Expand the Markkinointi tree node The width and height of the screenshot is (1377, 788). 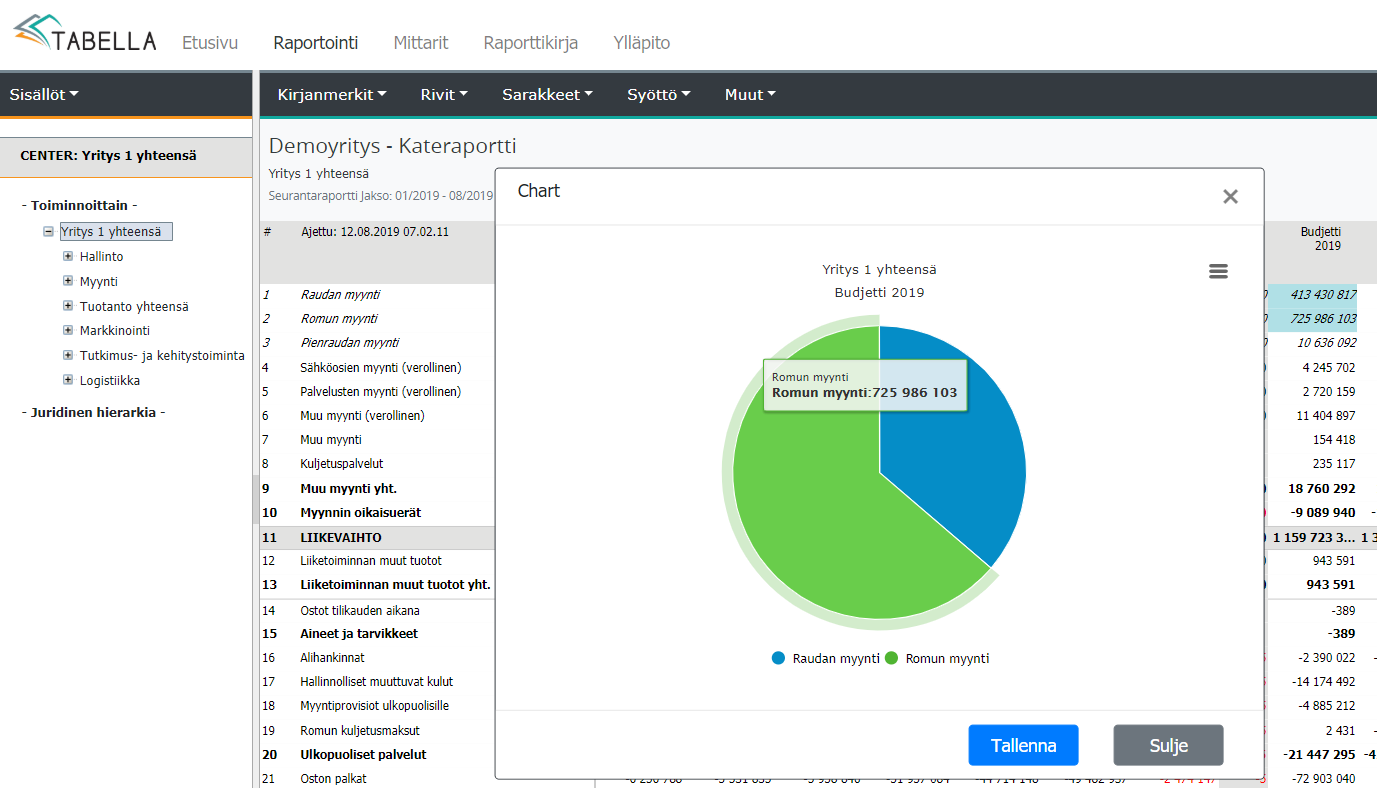pos(68,331)
